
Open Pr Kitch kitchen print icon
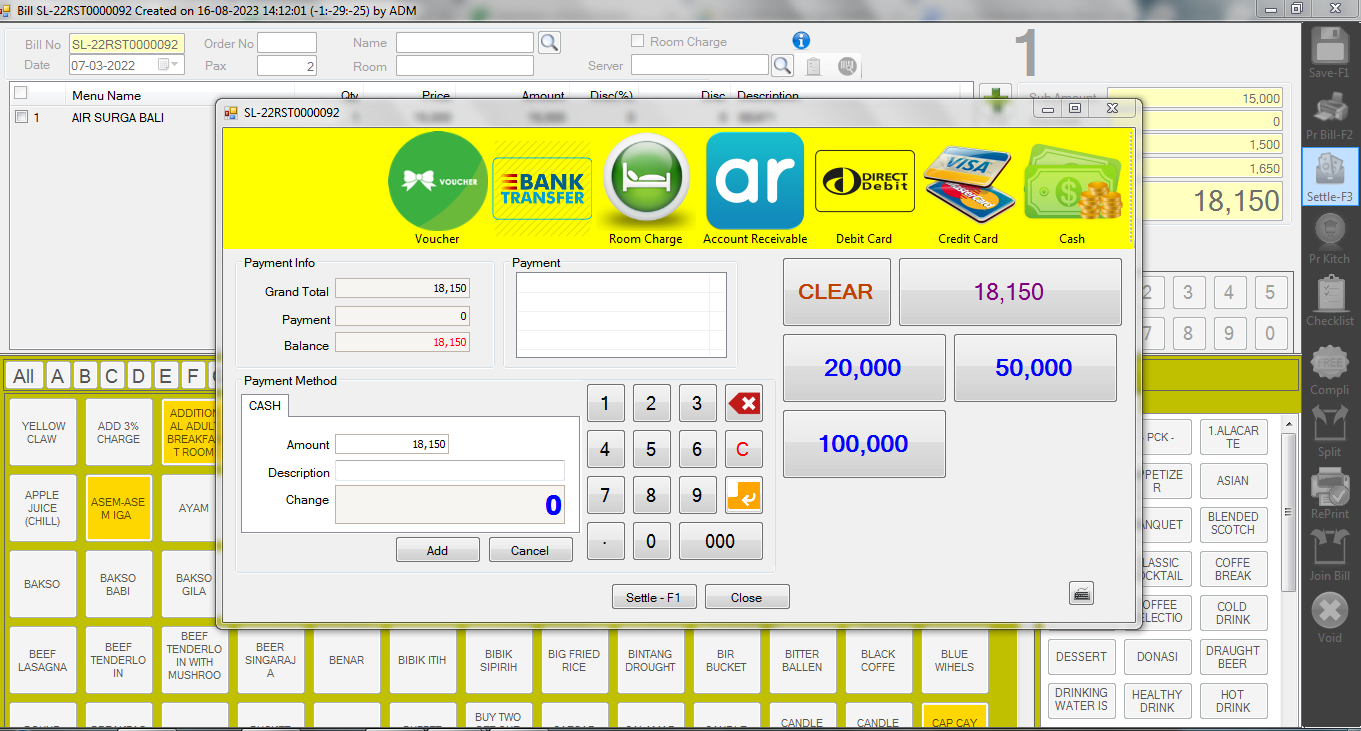point(1330,233)
